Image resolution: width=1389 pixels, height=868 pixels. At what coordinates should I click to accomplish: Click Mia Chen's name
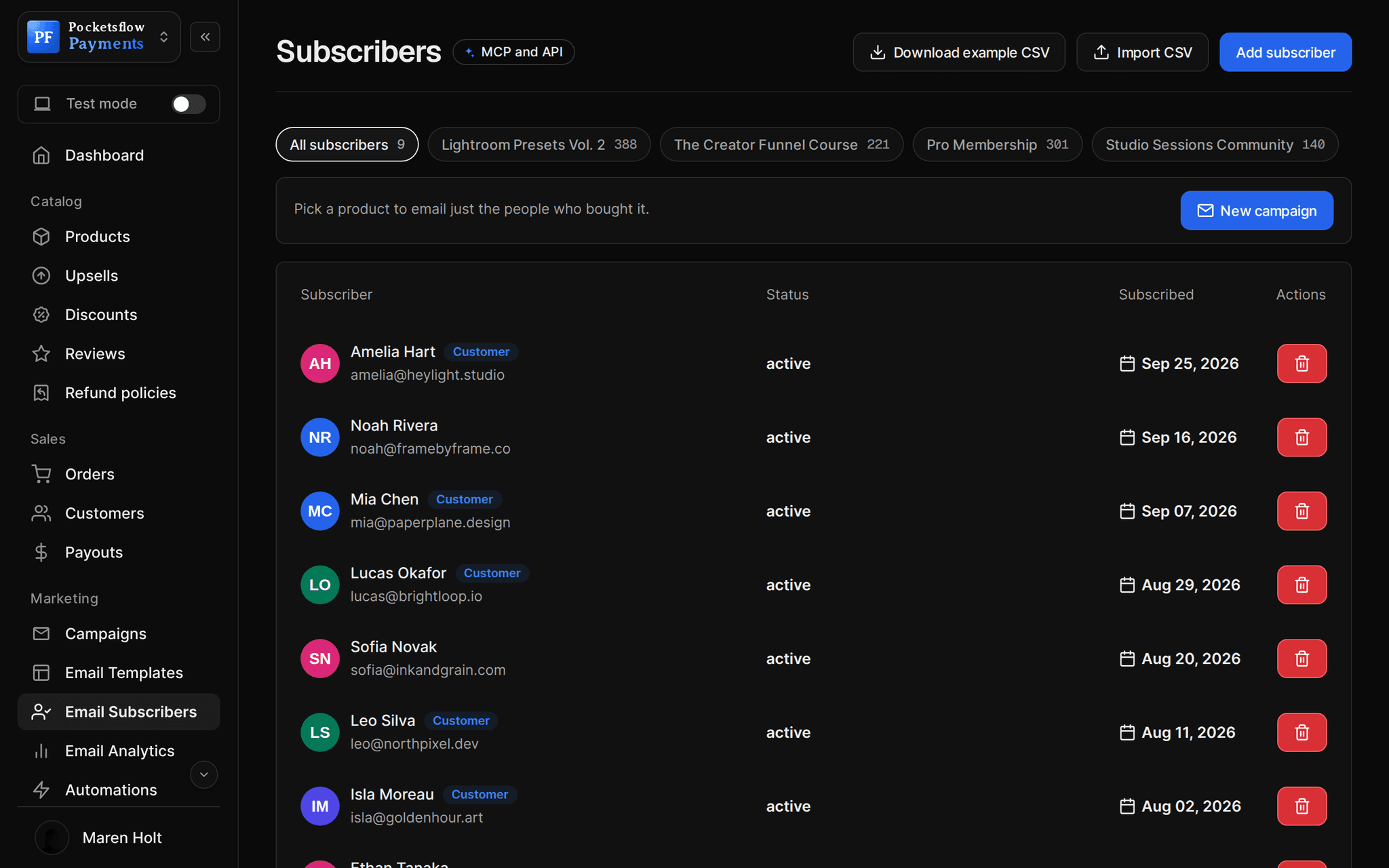385,499
